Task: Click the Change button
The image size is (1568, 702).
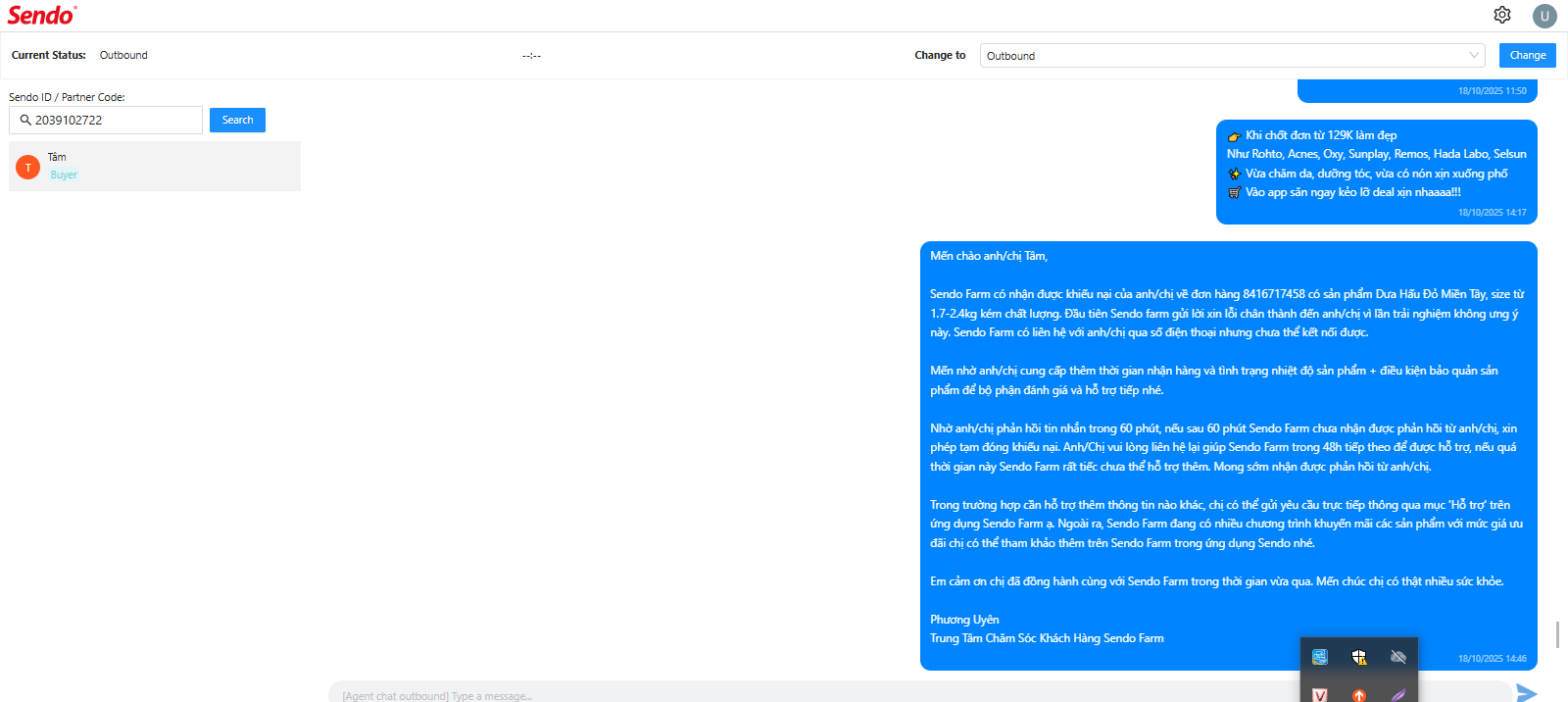Action: 1528,56
